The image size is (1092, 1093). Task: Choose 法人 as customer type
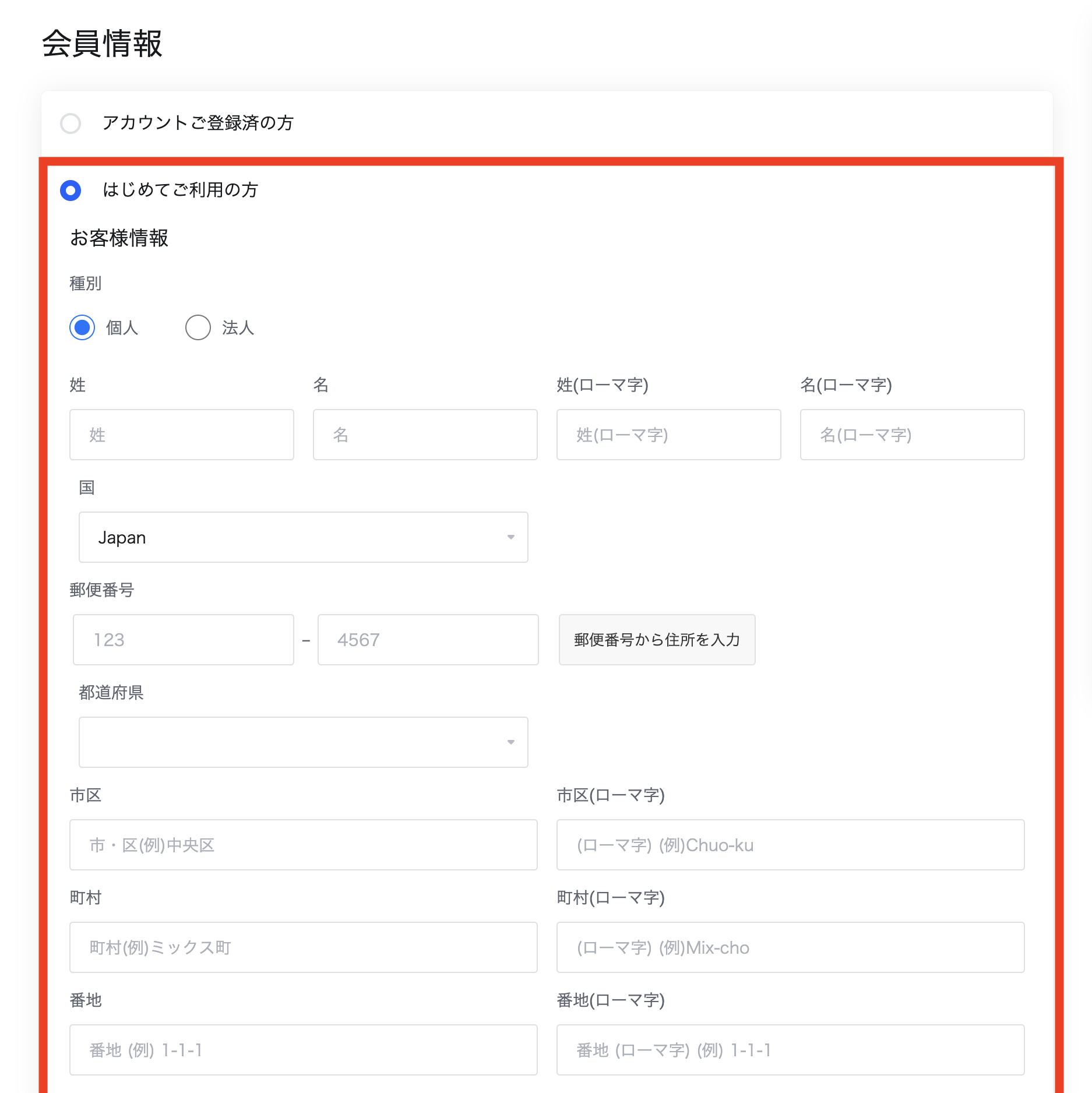198,327
